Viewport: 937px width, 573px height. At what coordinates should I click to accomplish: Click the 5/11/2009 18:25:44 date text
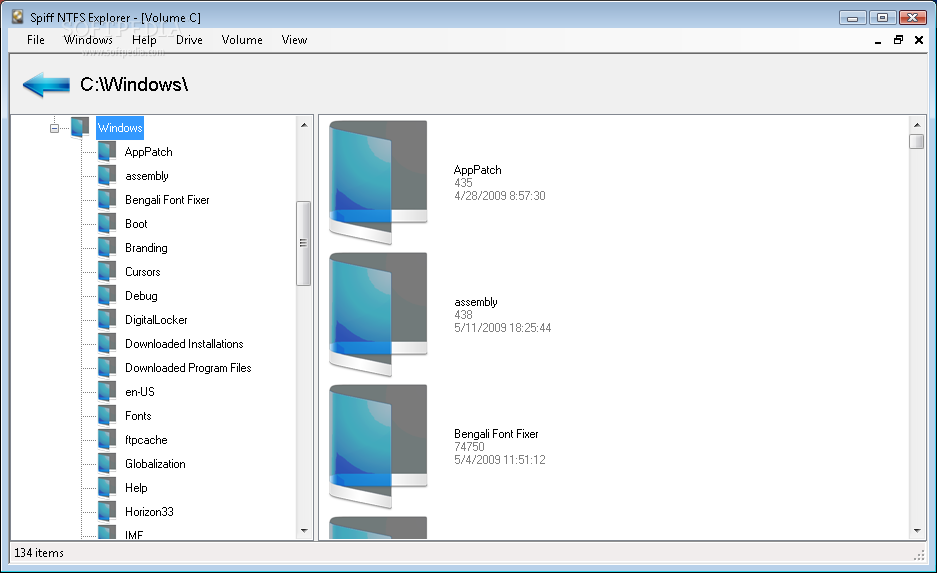503,327
